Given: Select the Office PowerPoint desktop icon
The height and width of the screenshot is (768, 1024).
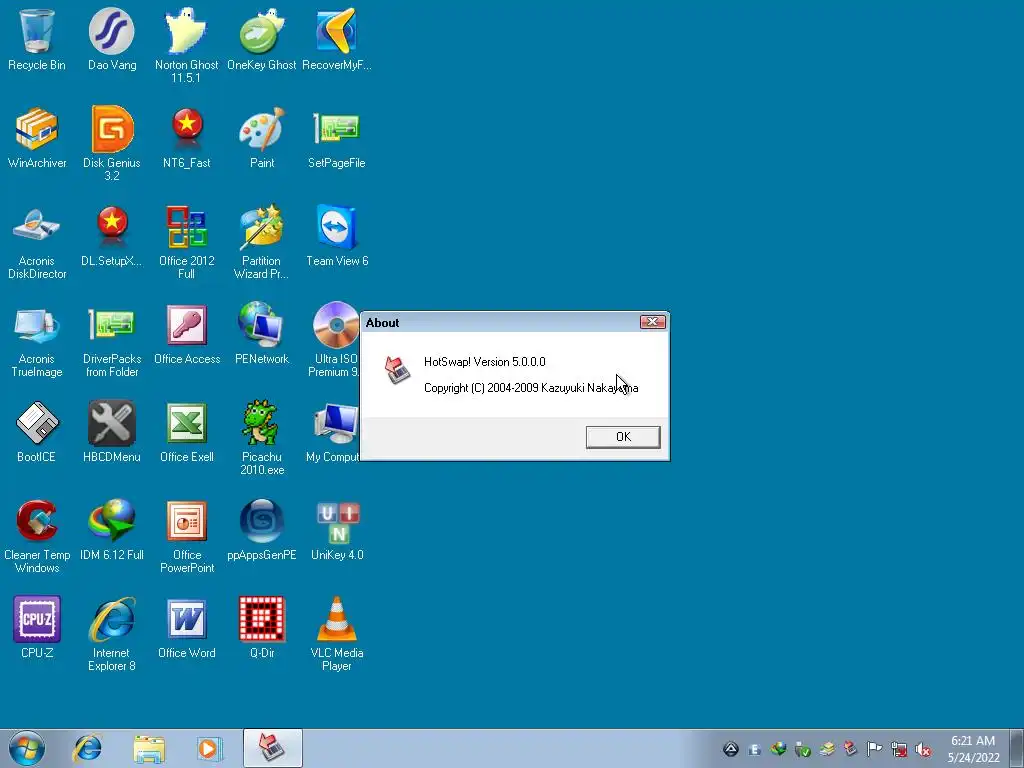Looking at the screenshot, I should [187, 535].
